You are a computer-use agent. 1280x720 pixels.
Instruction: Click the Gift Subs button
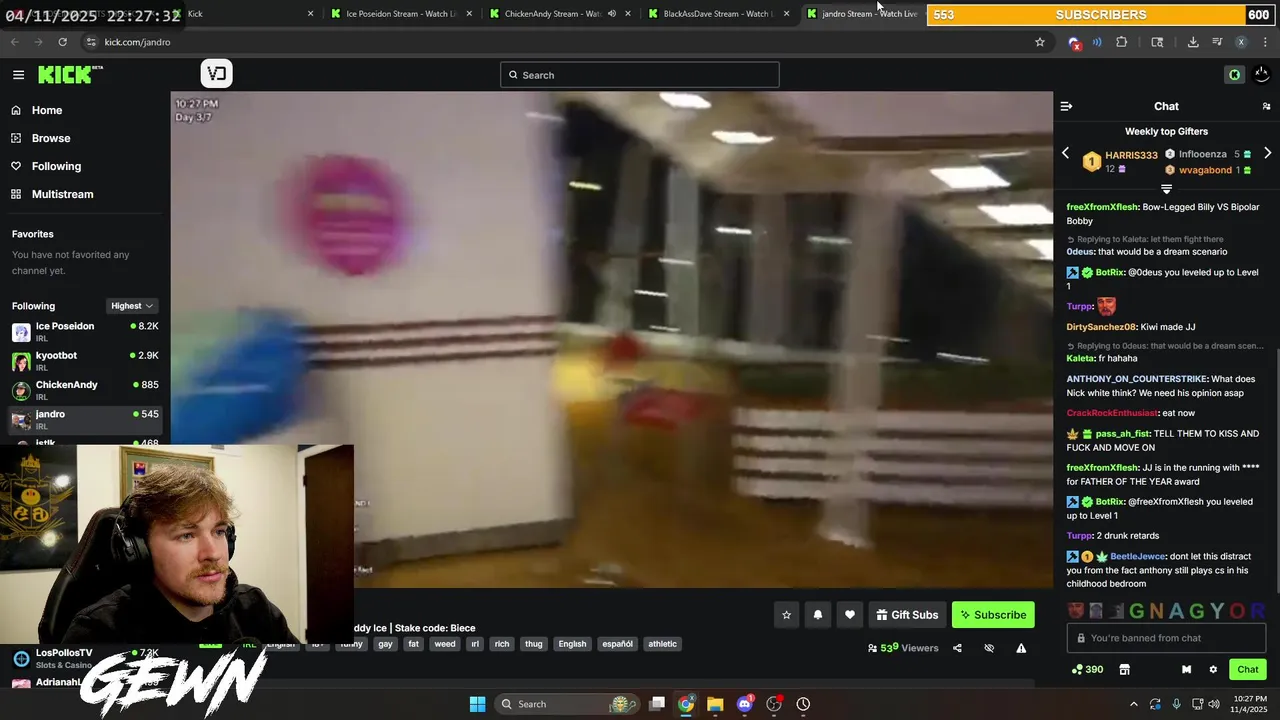tap(907, 615)
